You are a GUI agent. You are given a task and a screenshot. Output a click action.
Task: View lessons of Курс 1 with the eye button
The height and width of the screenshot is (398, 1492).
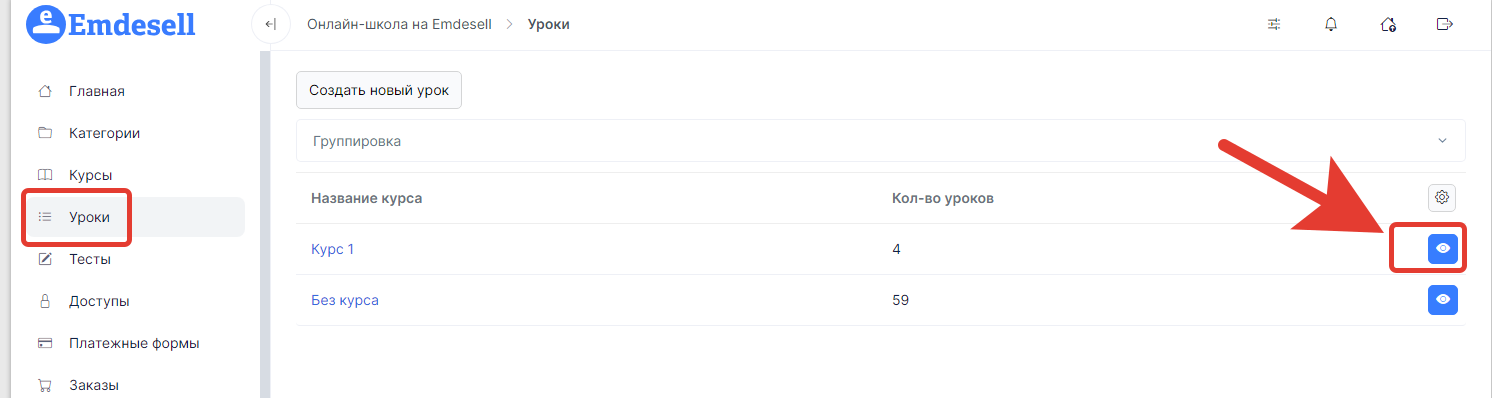click(x=1442, y=248)
